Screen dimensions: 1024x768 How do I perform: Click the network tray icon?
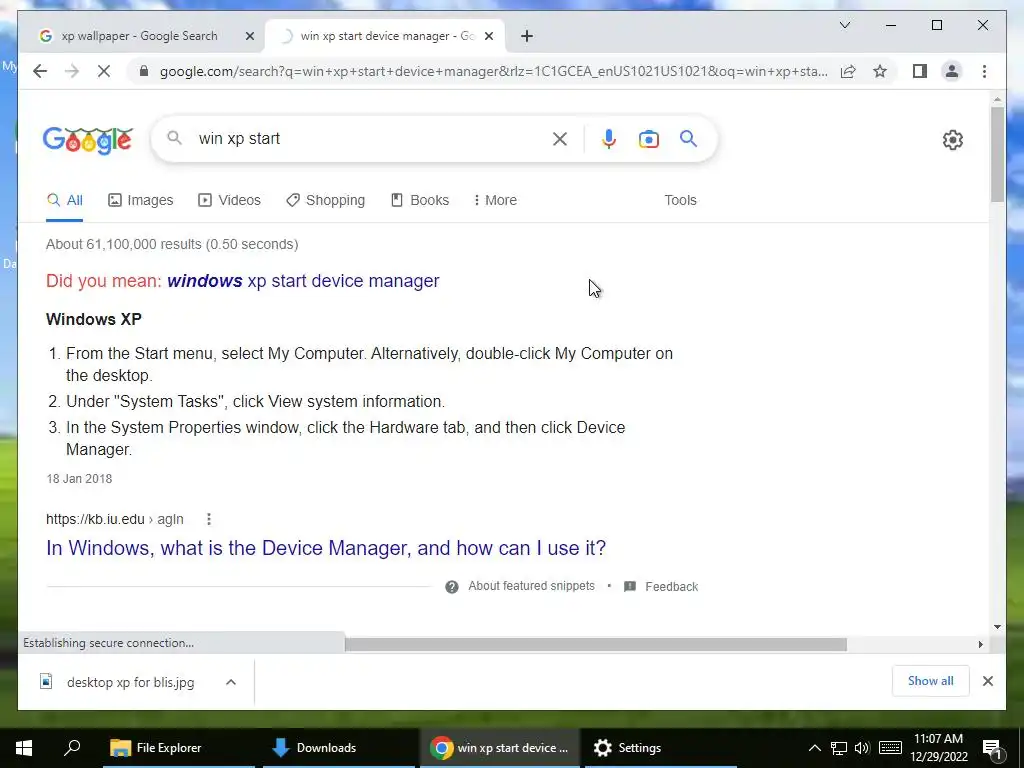[x=839, y=748]
